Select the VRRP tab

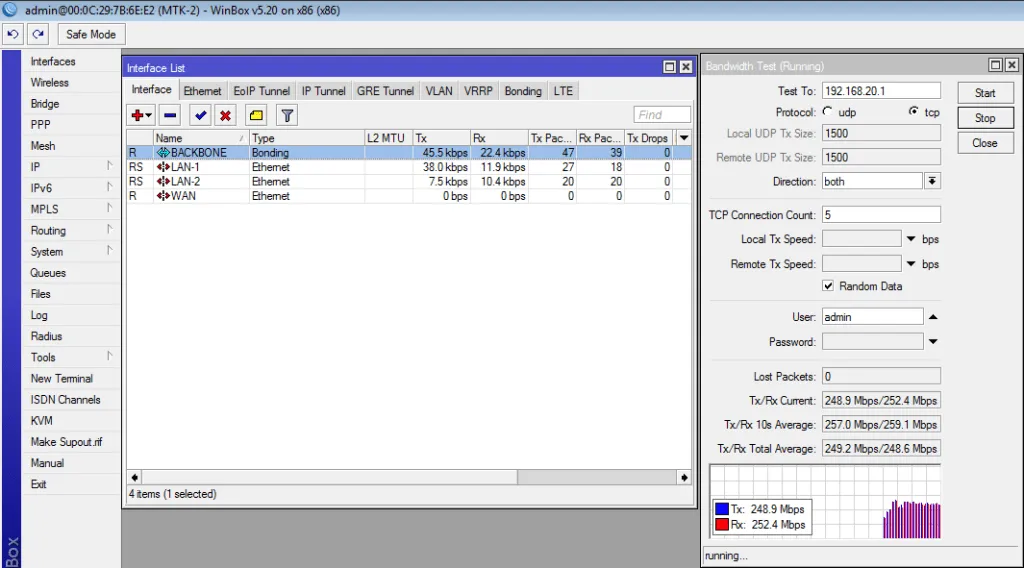pos(478,91)
